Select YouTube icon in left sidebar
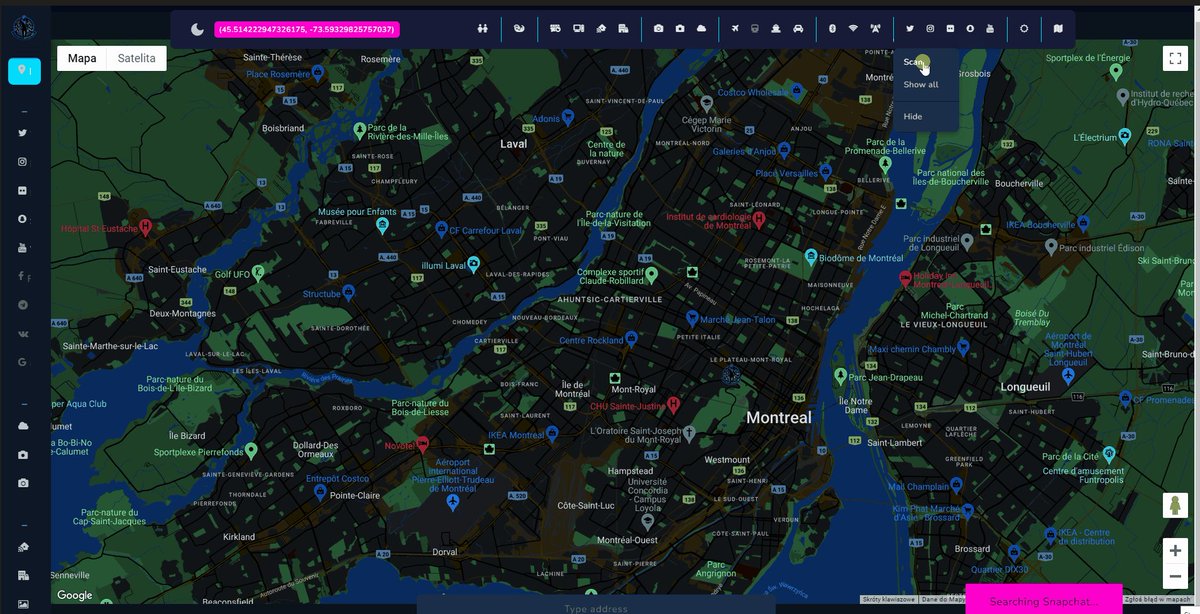1200x614 pixels. pyautogui.click(x=22, y=247)
